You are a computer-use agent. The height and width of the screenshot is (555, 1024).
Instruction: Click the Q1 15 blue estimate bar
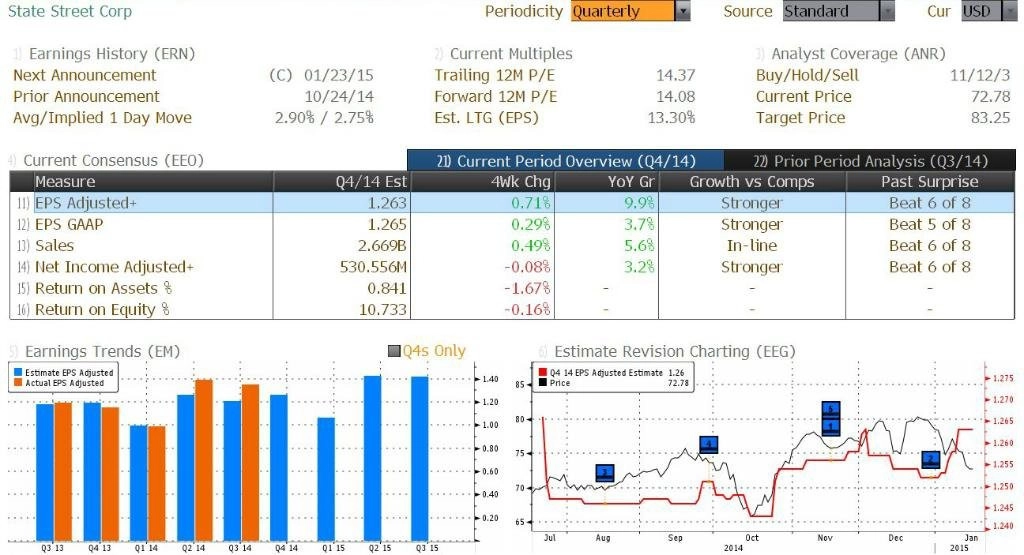point(326,479)
